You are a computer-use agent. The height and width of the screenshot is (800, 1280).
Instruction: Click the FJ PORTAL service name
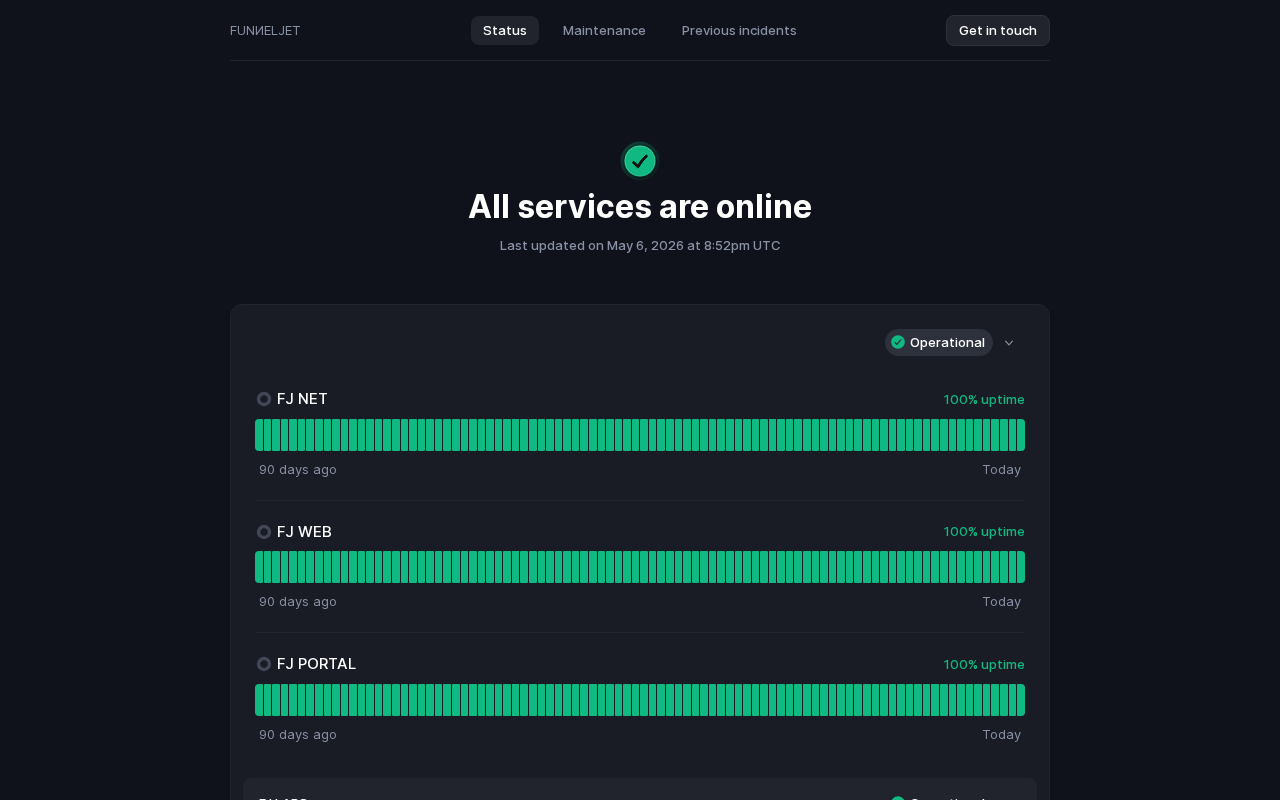[316, 664]
